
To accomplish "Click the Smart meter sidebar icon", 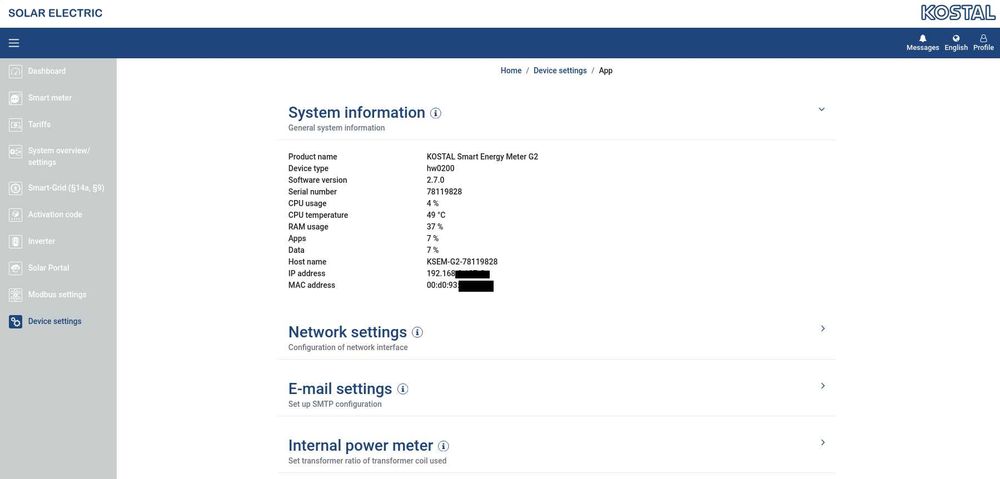I will [x=15, y=98].
